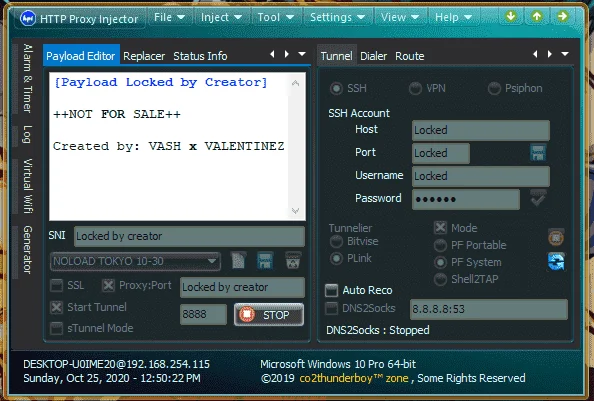Click the 8.8.8.8:53 DNS field

pyautogui.click(x=488, y=309)
